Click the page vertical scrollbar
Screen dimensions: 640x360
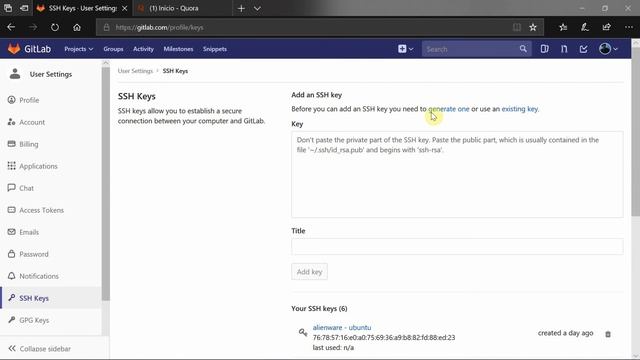pos(636,131)
